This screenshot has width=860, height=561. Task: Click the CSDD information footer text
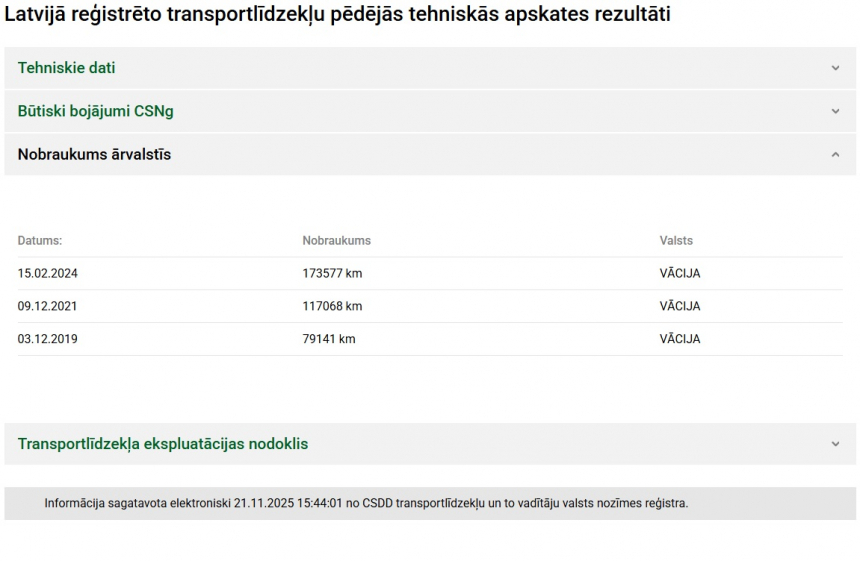366,503
